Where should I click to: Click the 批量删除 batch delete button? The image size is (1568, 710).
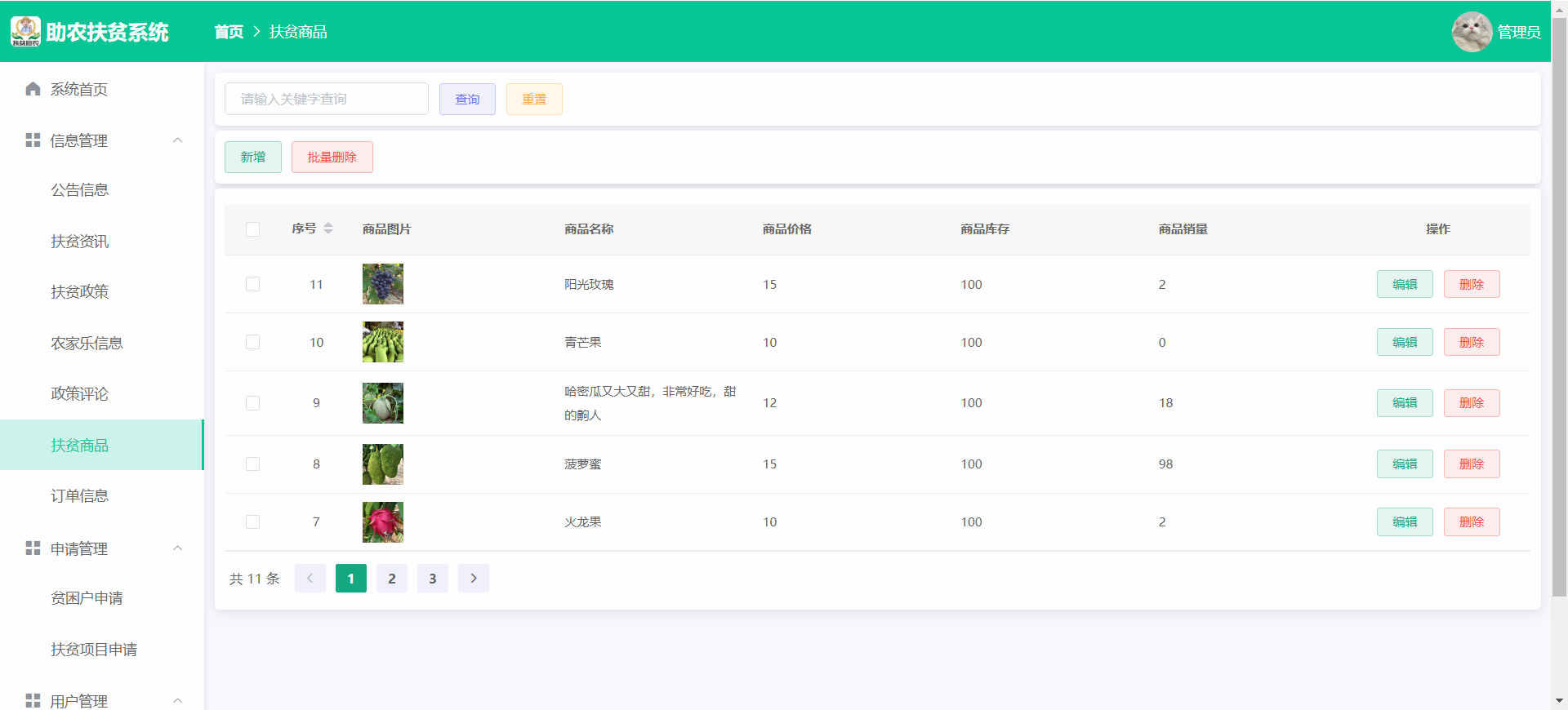tap(332, 157)
